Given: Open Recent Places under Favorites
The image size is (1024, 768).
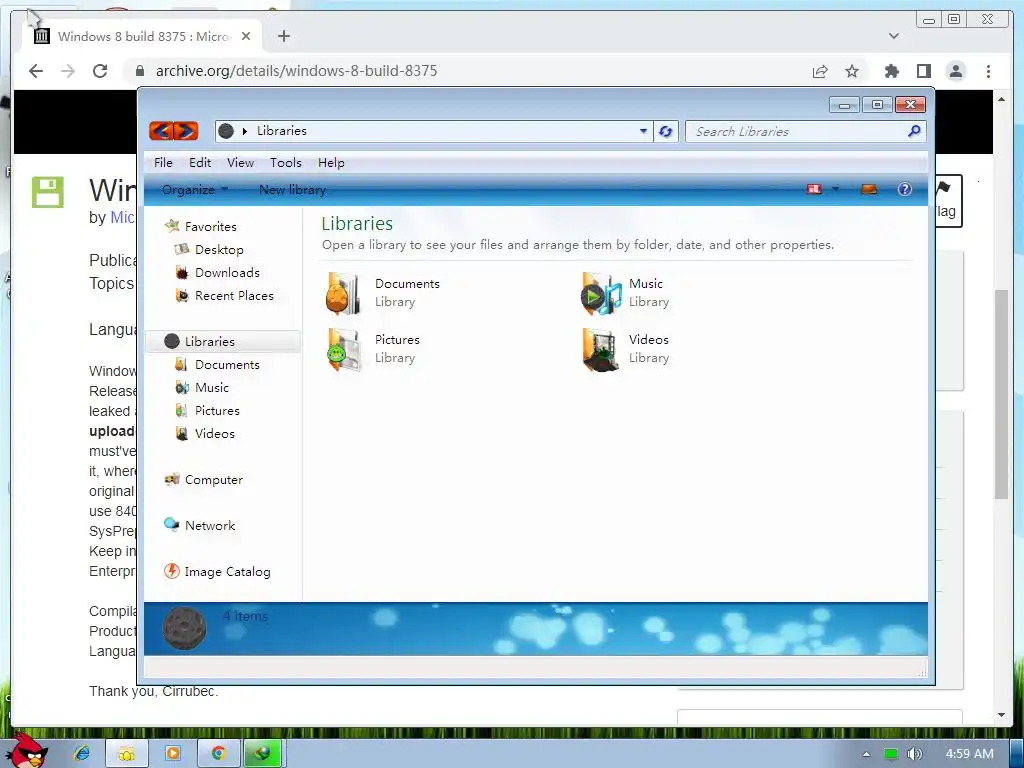Looking at the screenshot, I should click(225, 295).
